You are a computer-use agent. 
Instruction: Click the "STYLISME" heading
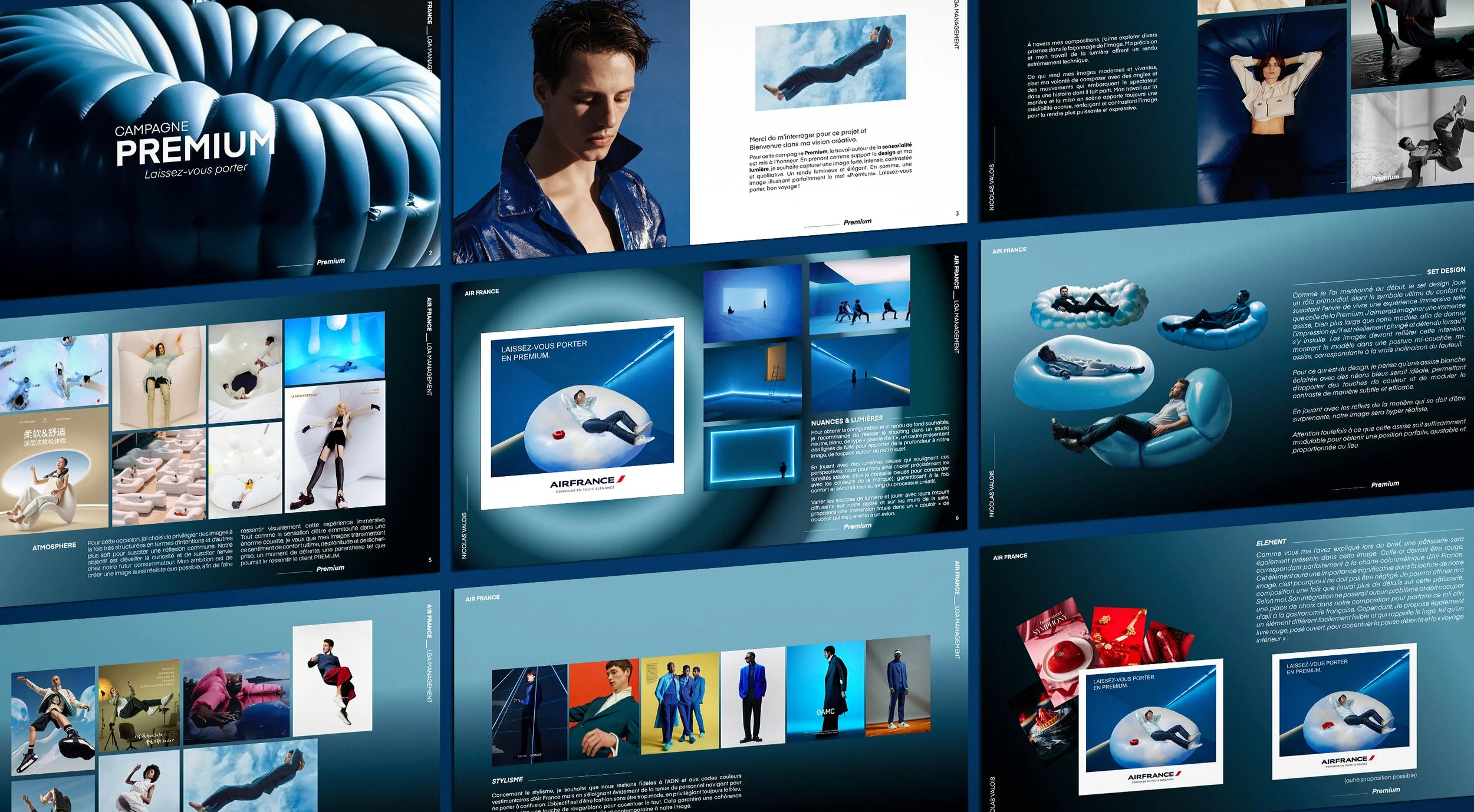(x=508, y=780)
